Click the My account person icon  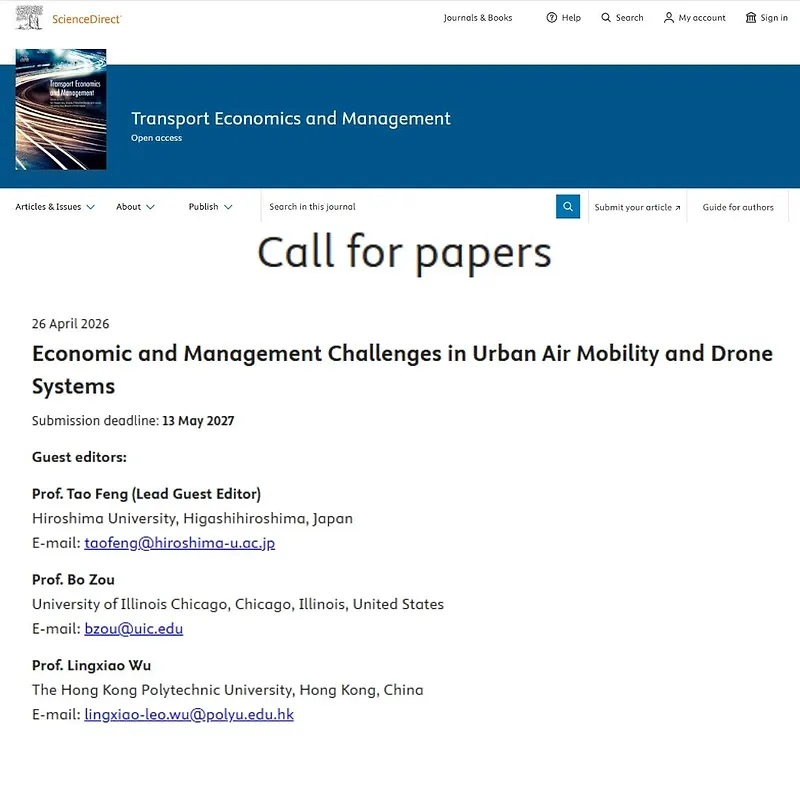tap(668, 18)
